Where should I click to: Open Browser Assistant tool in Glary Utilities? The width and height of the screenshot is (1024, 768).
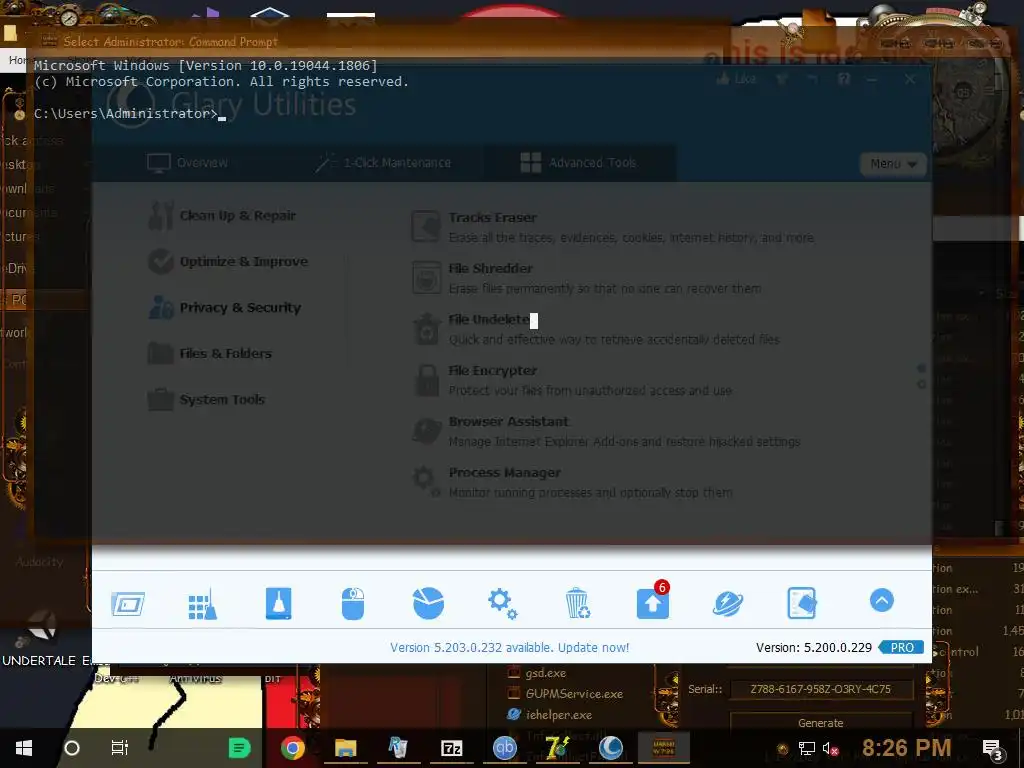[508, 421]
